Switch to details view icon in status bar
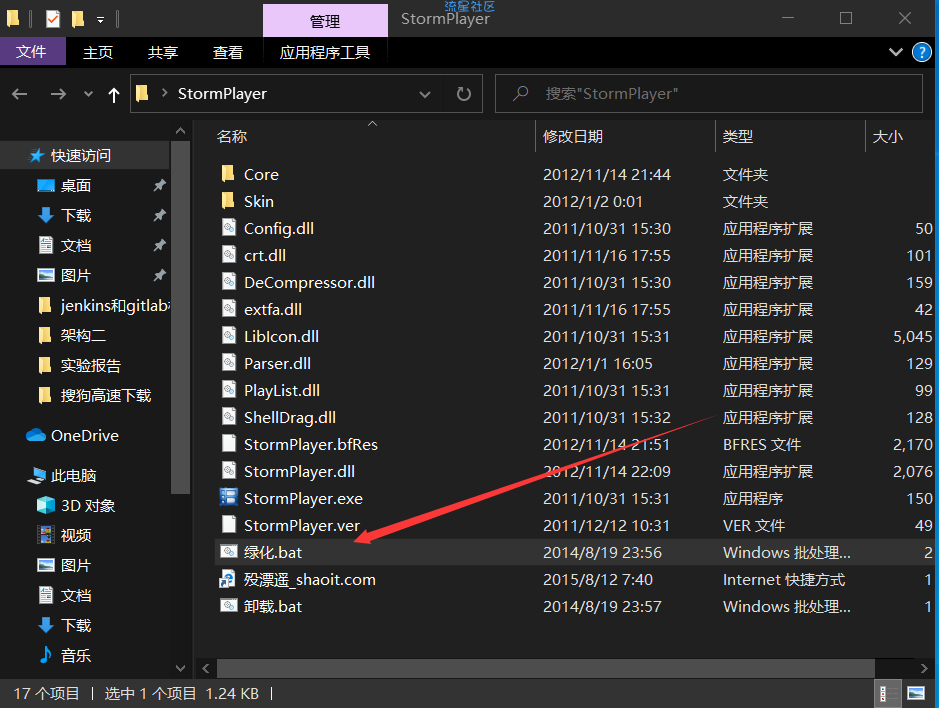The image size is (939, 708). click(887, 693)
